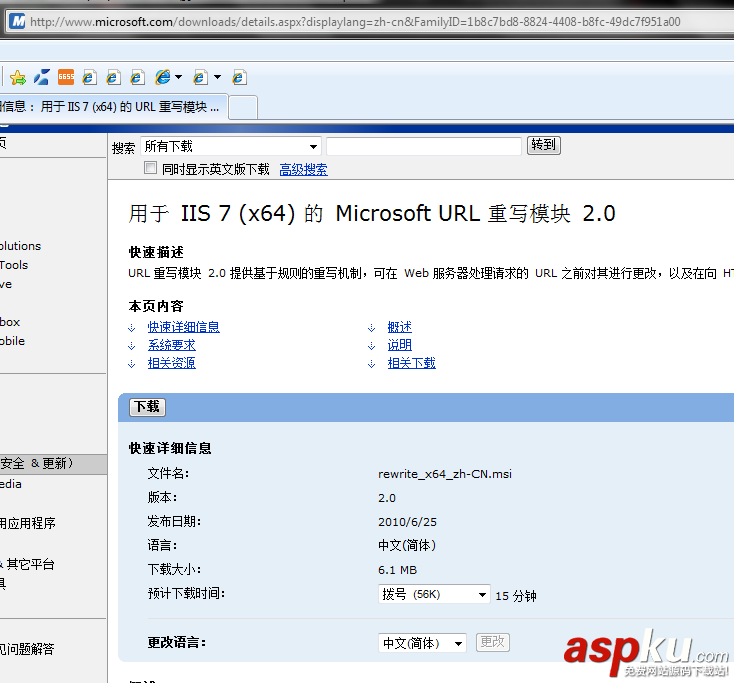Image resolution: width=734 pixels, height=683 pixels.
Task: Click the arrow icon beside 说明 link
Action: point(372,345)
